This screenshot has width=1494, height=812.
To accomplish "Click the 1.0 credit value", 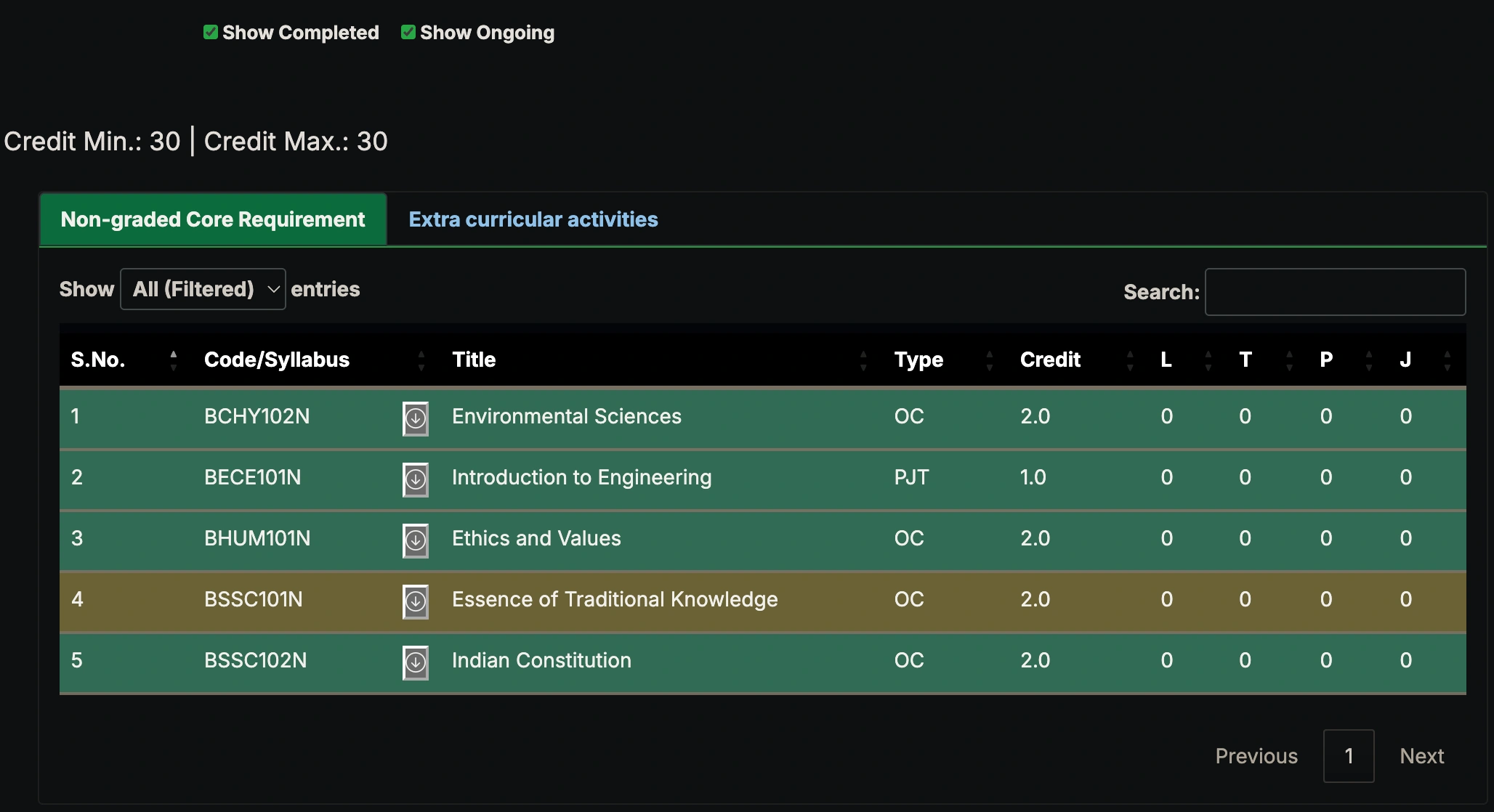I will pyautogui.click(x=1033, y=477).
